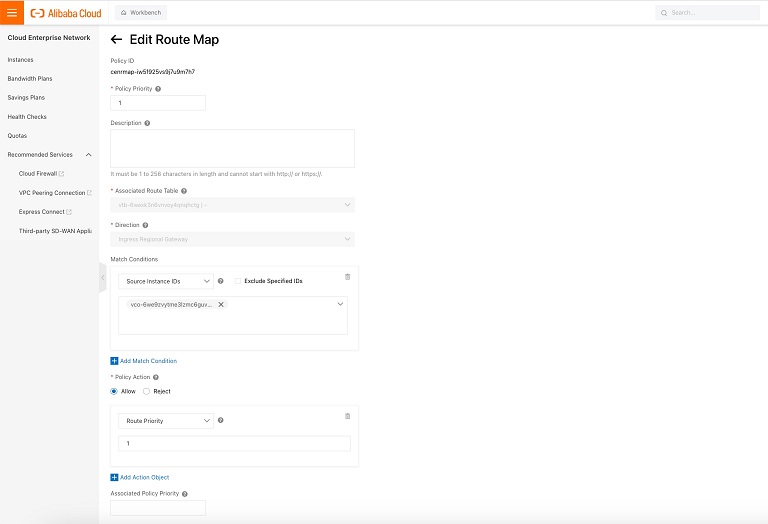Screen dimensions: 768x524
Task: Enable the Exclude Specified IDs checkbox
Action: click(x=238, y=281)
